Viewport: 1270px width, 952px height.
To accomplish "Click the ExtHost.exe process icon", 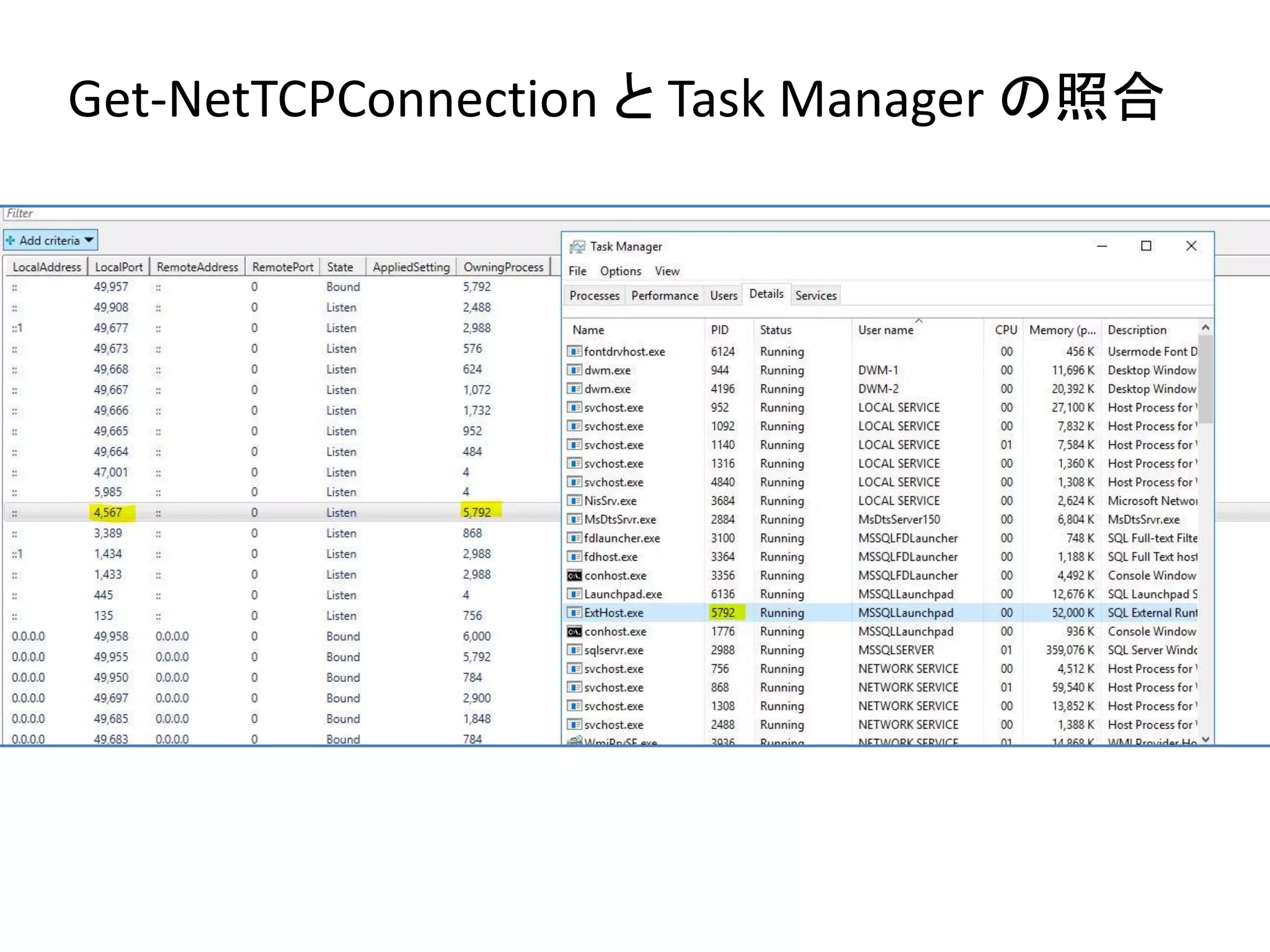I will point(574,612).
